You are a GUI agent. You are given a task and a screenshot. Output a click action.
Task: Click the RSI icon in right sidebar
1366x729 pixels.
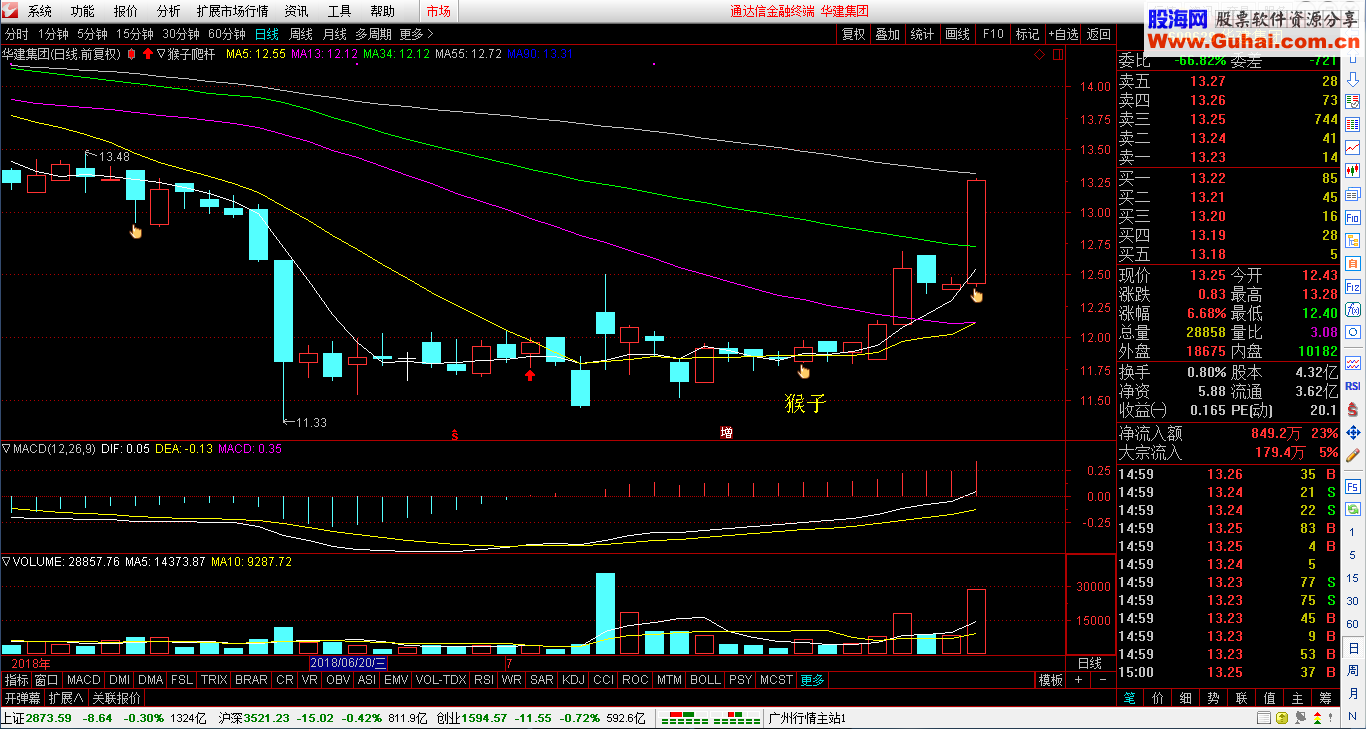[x=1353, y=385]
